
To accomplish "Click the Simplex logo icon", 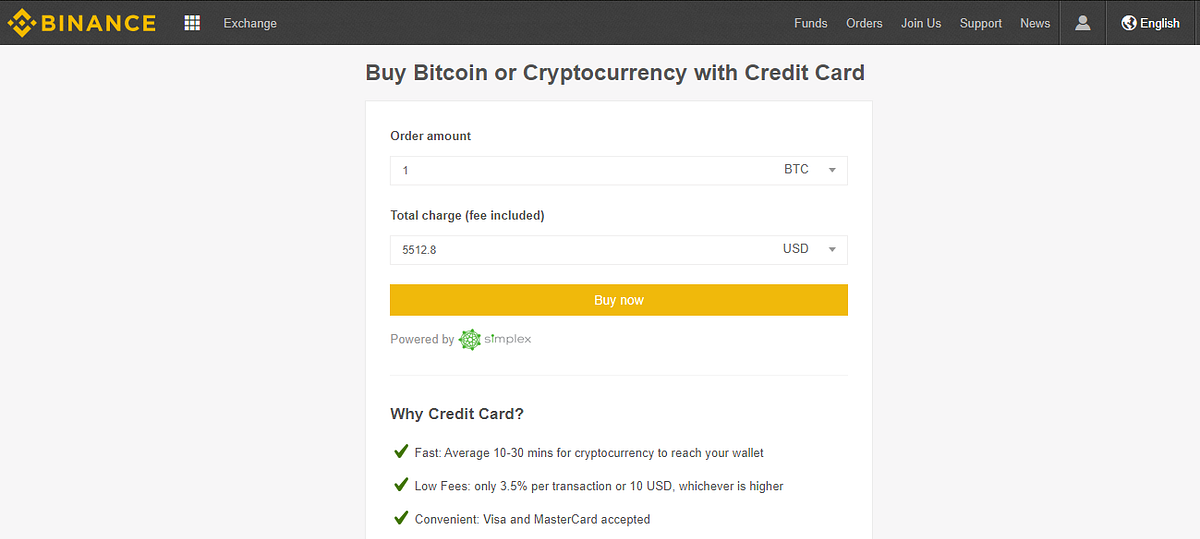I will point(470,340).
